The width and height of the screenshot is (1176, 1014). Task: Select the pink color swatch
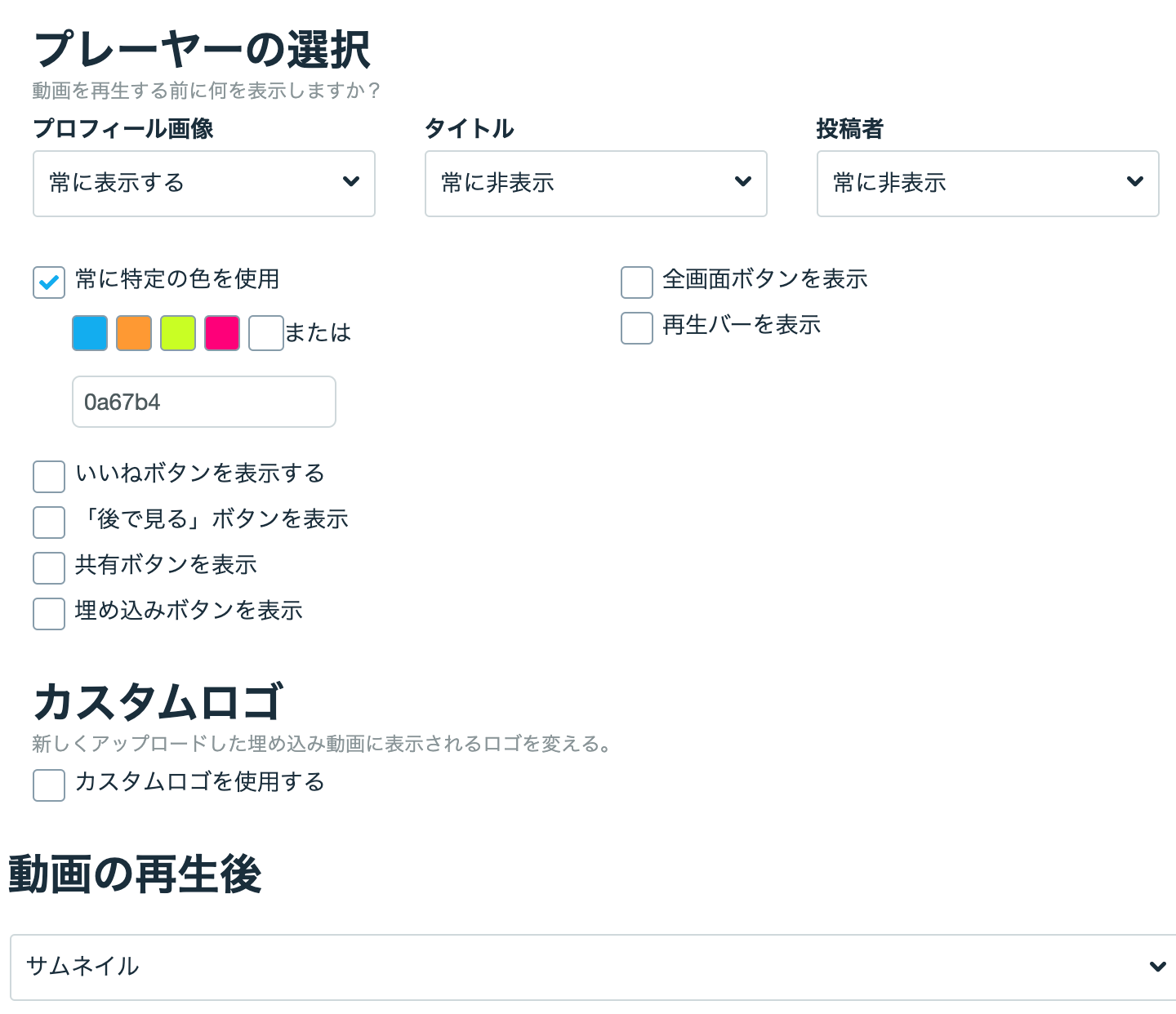pyautogui.click(x=222, y=333)
